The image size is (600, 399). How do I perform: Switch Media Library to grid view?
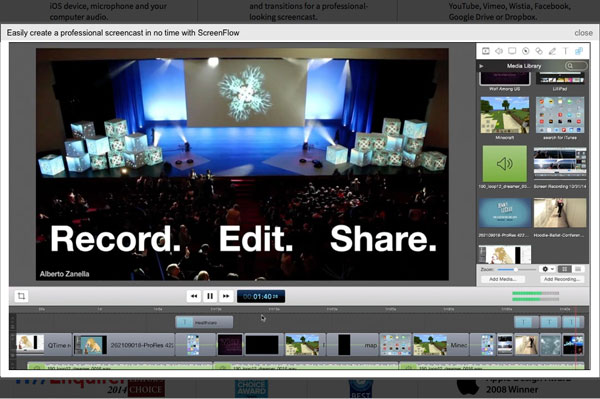[564, 269]
